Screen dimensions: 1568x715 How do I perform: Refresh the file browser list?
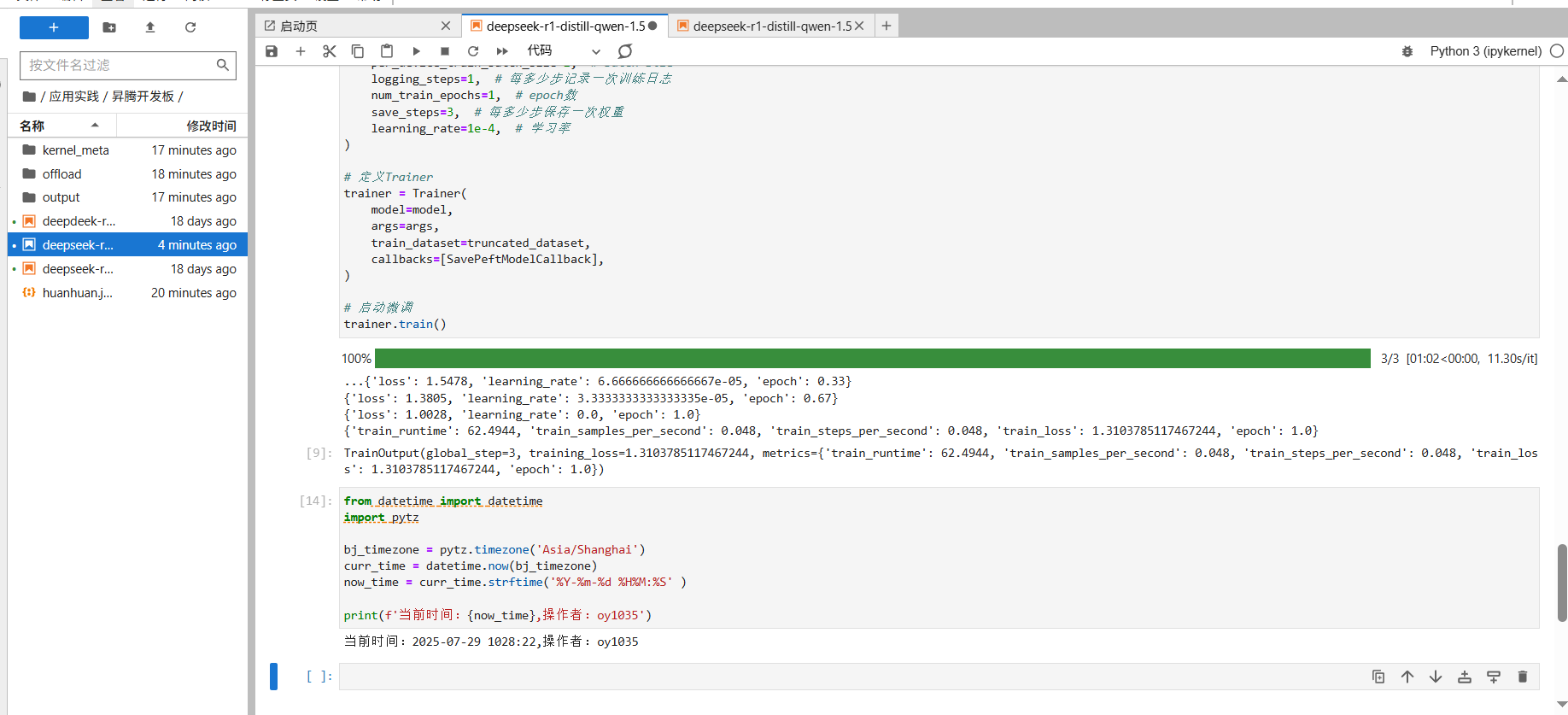190,27
